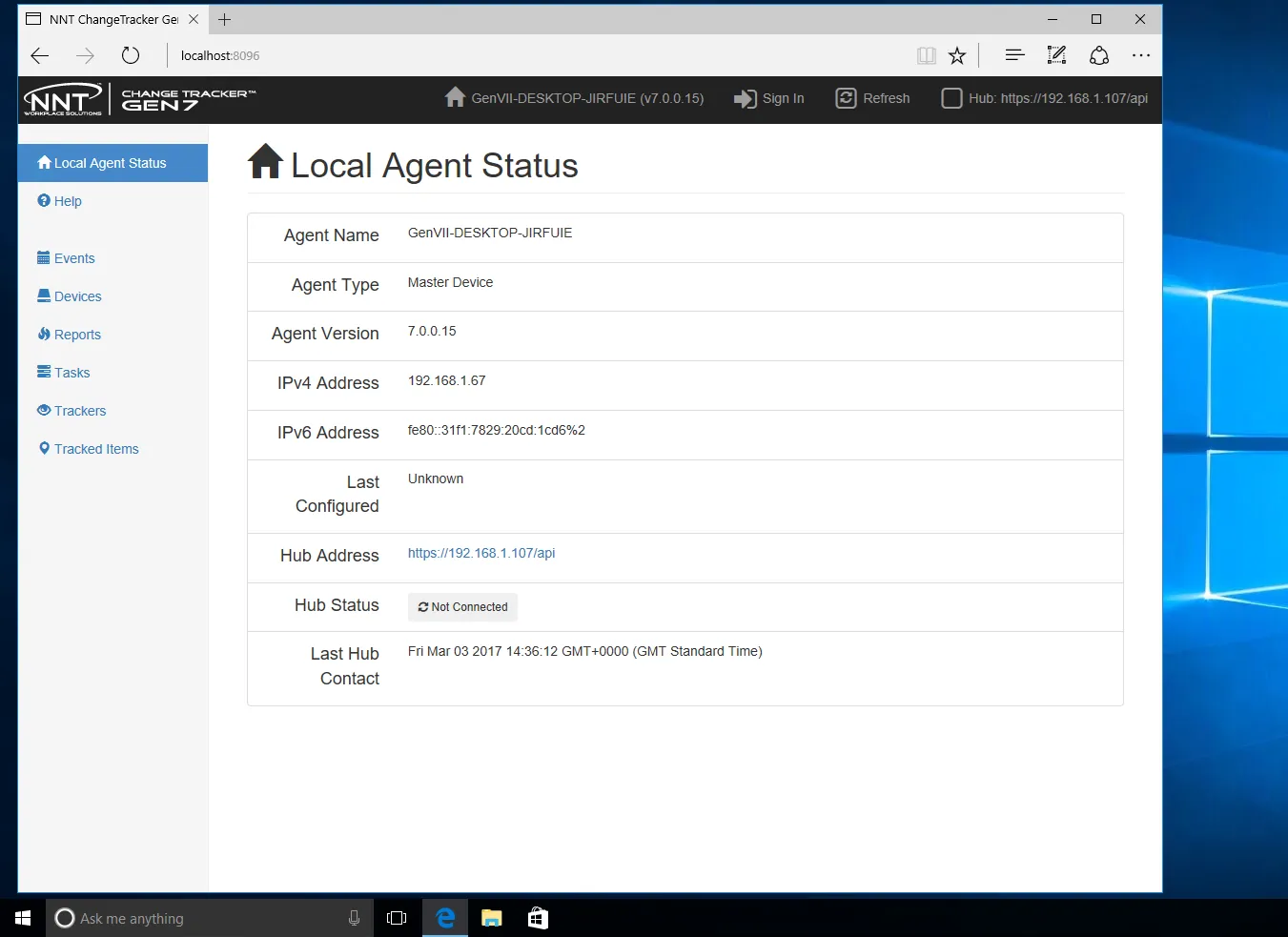The height and width of the screenshot is (937, 1288).
Task: Click the Hub status checkbox icon
Action: pyautogui.click(x=951, y=98)
